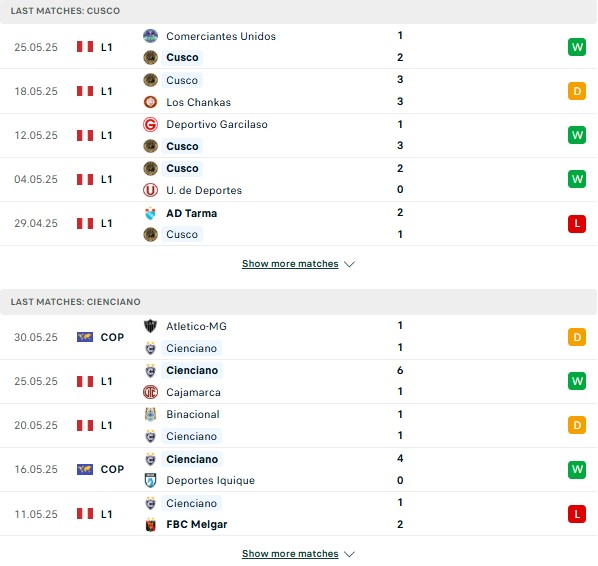
Task: Click the Comerciantes Unidos team crest
Action: (x=150, y=36)
